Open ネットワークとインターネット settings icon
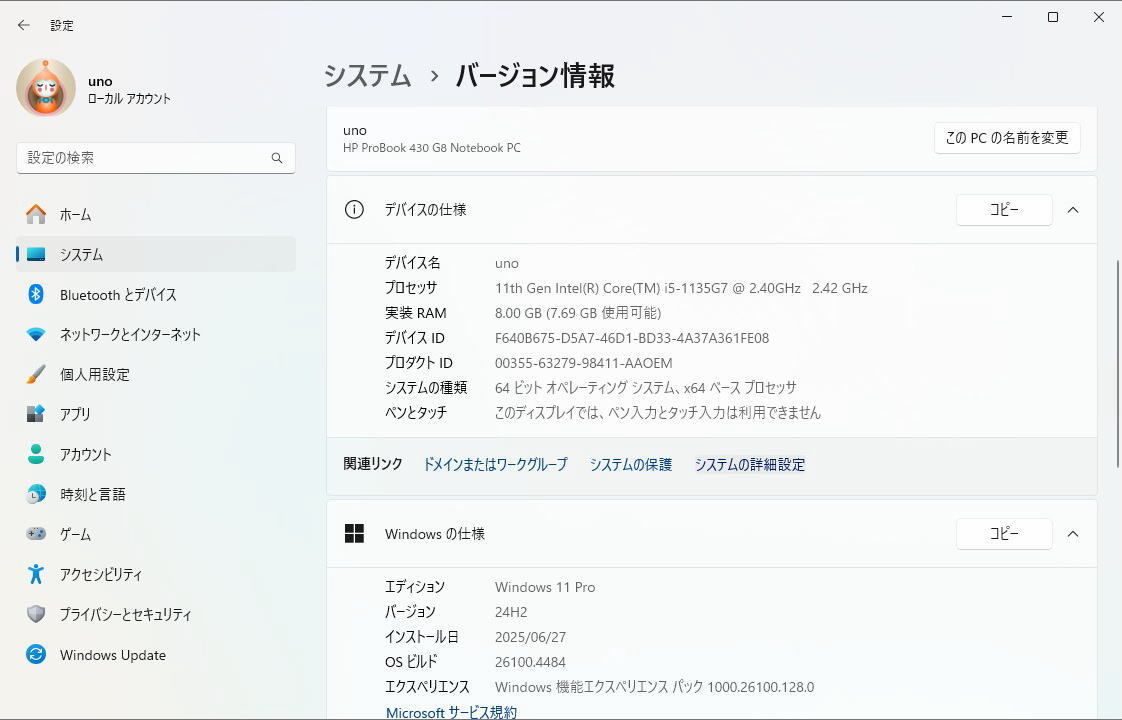The width and height of the screenshot is (1122, 720). [36, 334]
